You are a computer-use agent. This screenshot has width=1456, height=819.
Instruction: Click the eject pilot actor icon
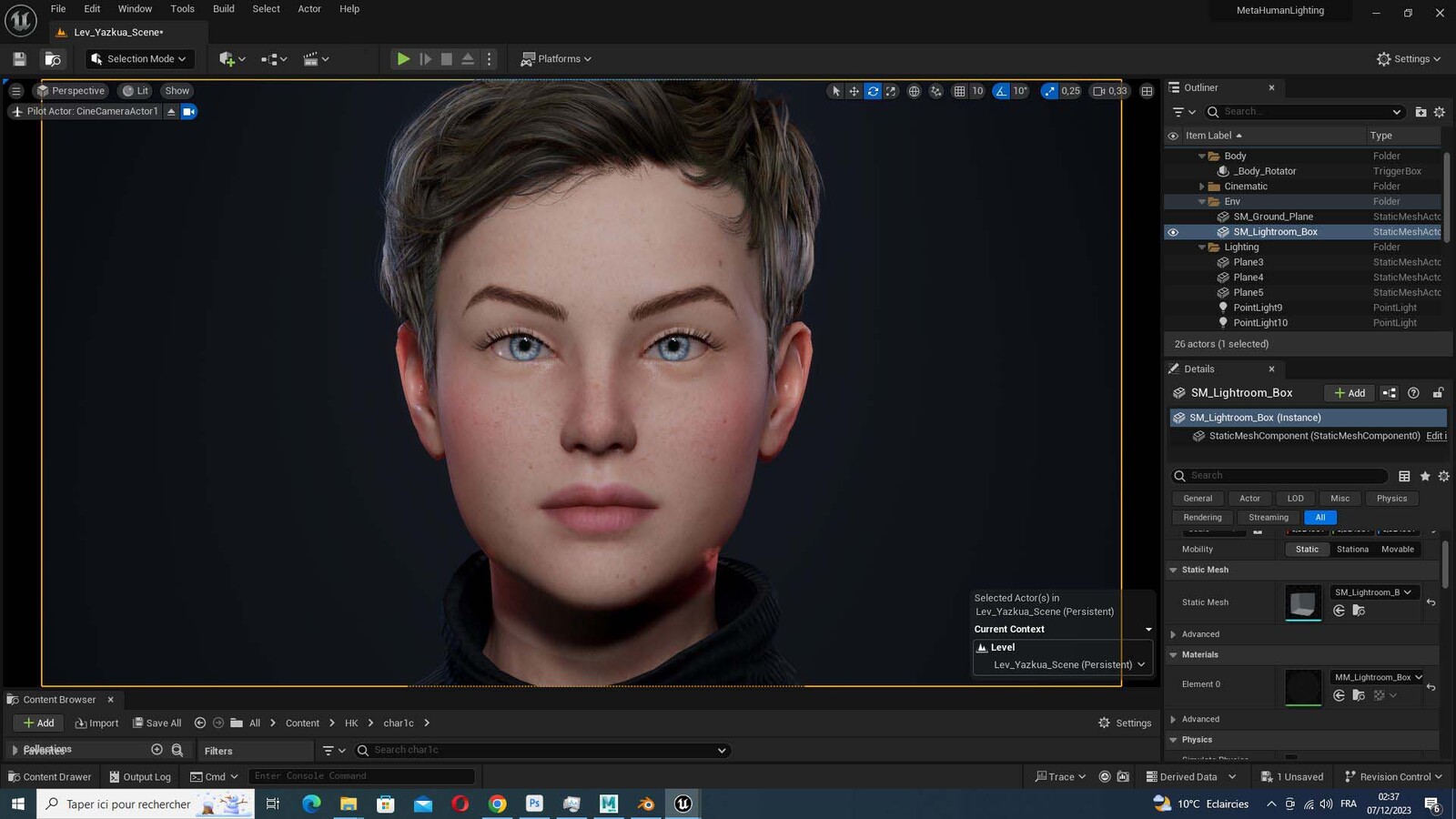tap(171, 112)
